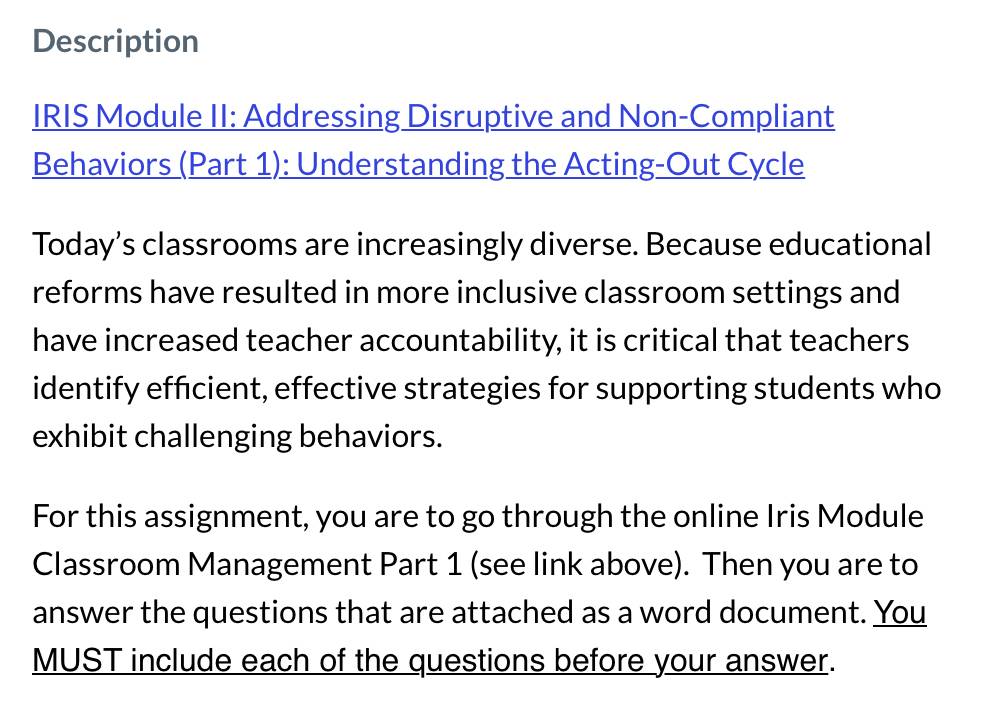Click the underlined phrase 'questions before your answer'

click(x=618, y=660)
